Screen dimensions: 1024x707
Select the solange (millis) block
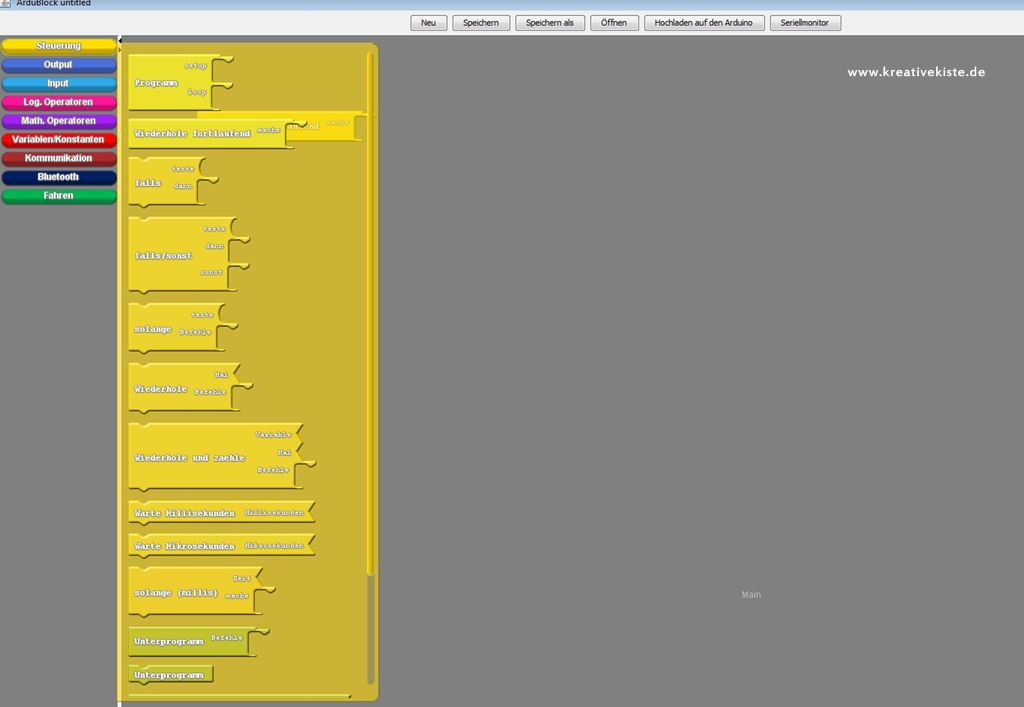(176, 593)
